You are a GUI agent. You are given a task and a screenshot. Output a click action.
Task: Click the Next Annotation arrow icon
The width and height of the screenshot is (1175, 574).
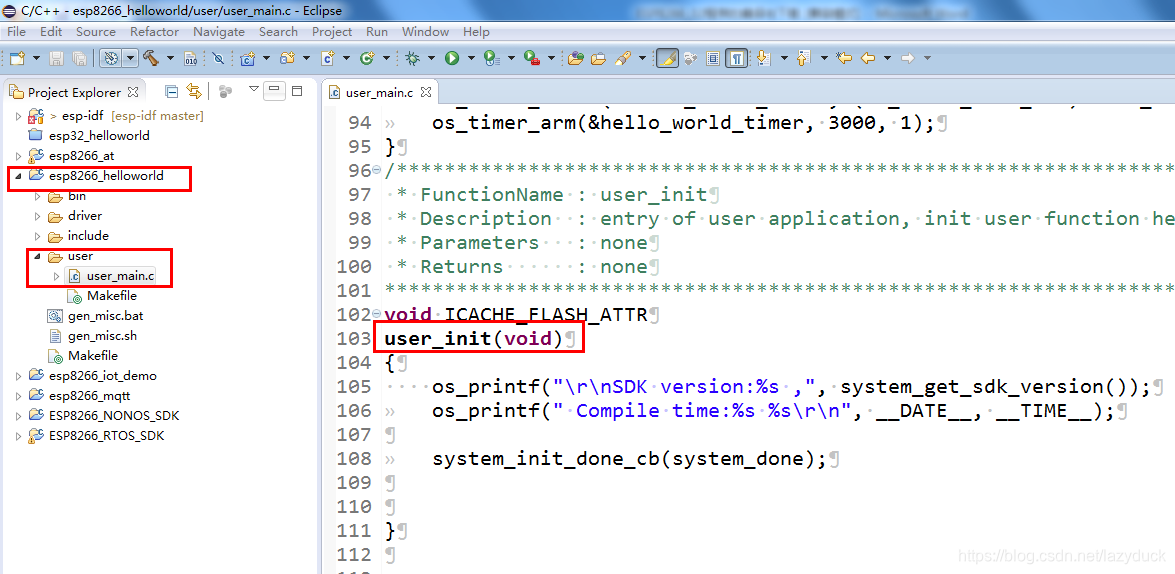764,58
